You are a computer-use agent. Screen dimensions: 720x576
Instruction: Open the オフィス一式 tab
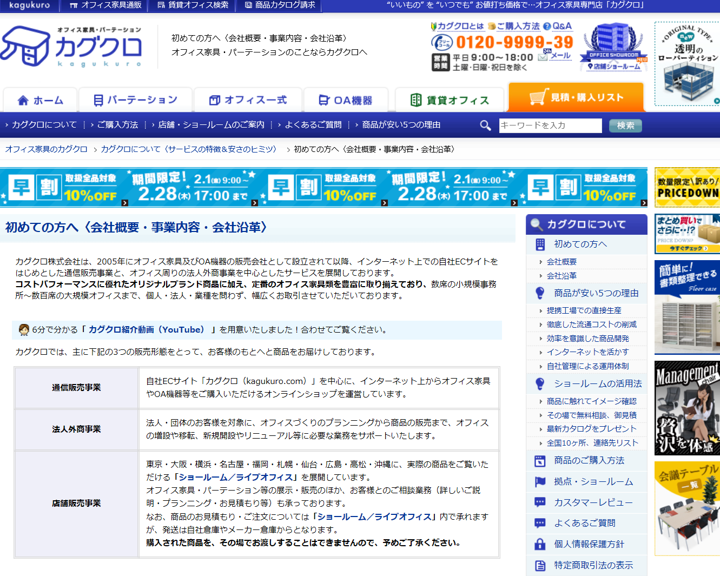[x=248, y=100]
